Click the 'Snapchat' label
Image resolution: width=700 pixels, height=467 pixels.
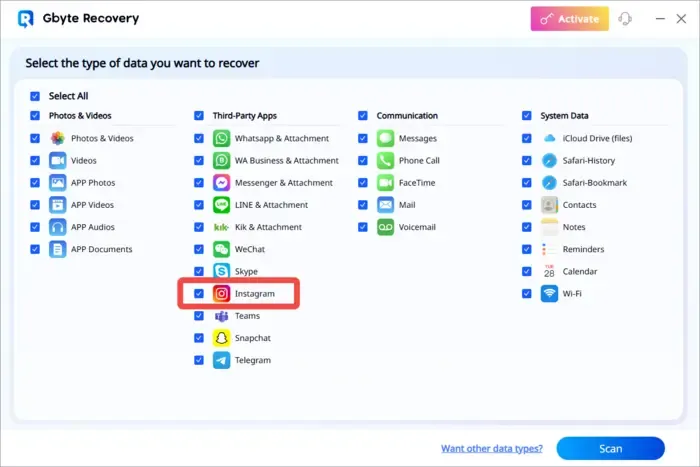coord(253,338)
